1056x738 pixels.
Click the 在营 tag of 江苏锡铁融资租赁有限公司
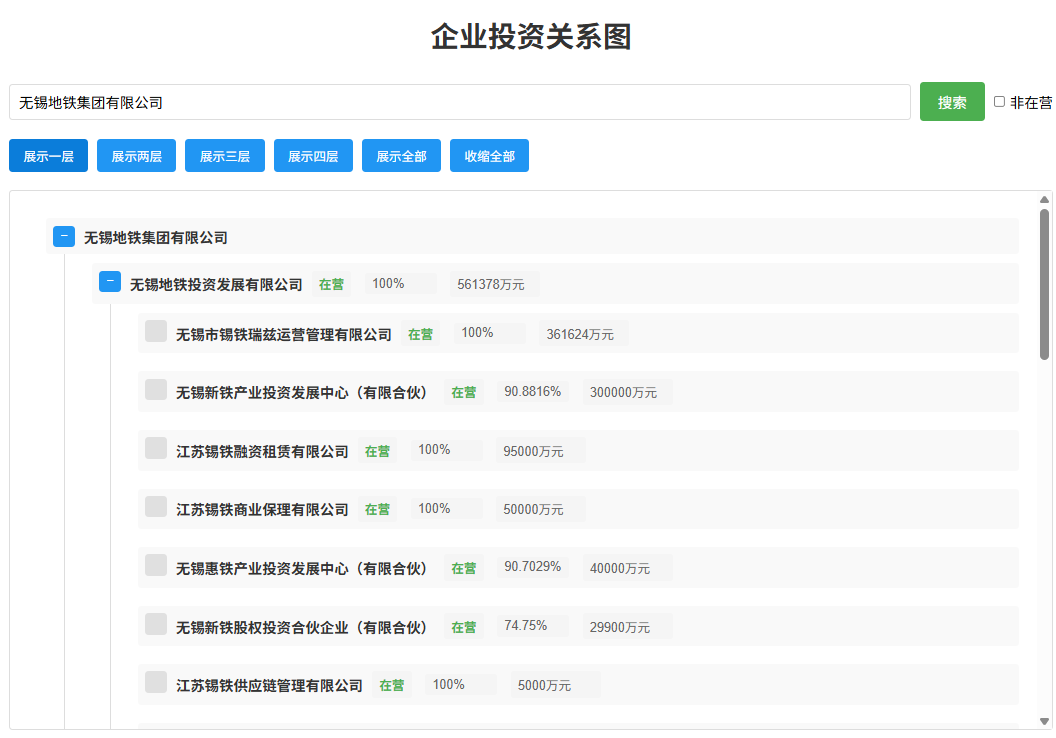(x=377, y=452)
